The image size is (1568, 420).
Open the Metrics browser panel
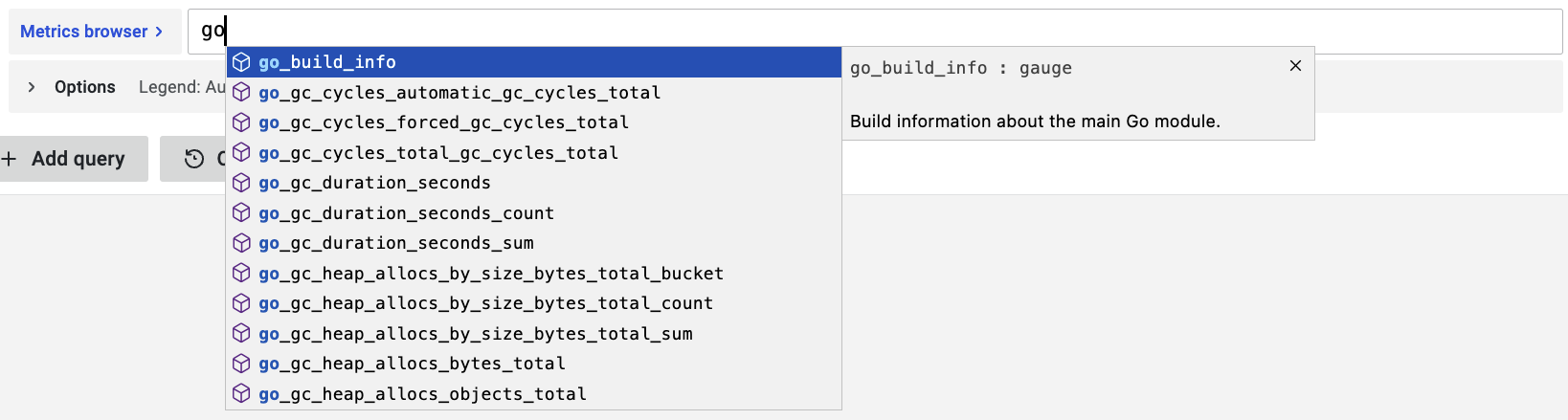[x=92, y=32]
